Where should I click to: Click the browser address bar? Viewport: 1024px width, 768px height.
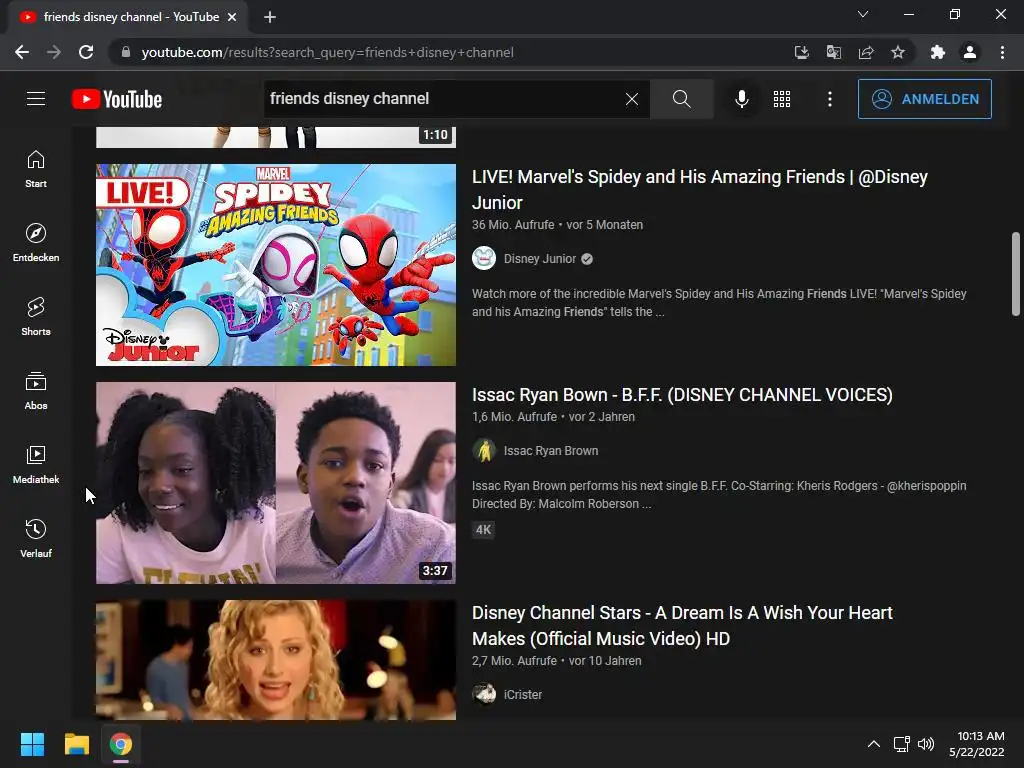[x=451, y=52]
